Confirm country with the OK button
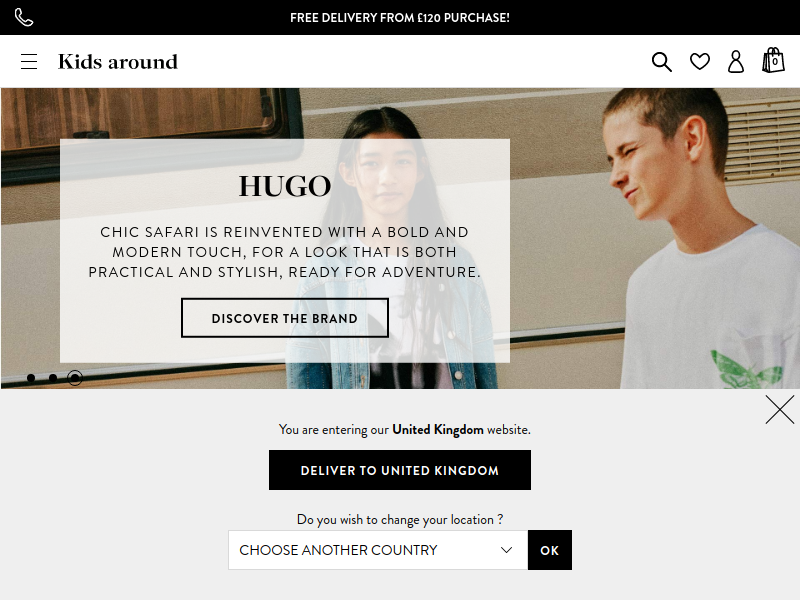The image size is (800, 600). pos(549,550)
